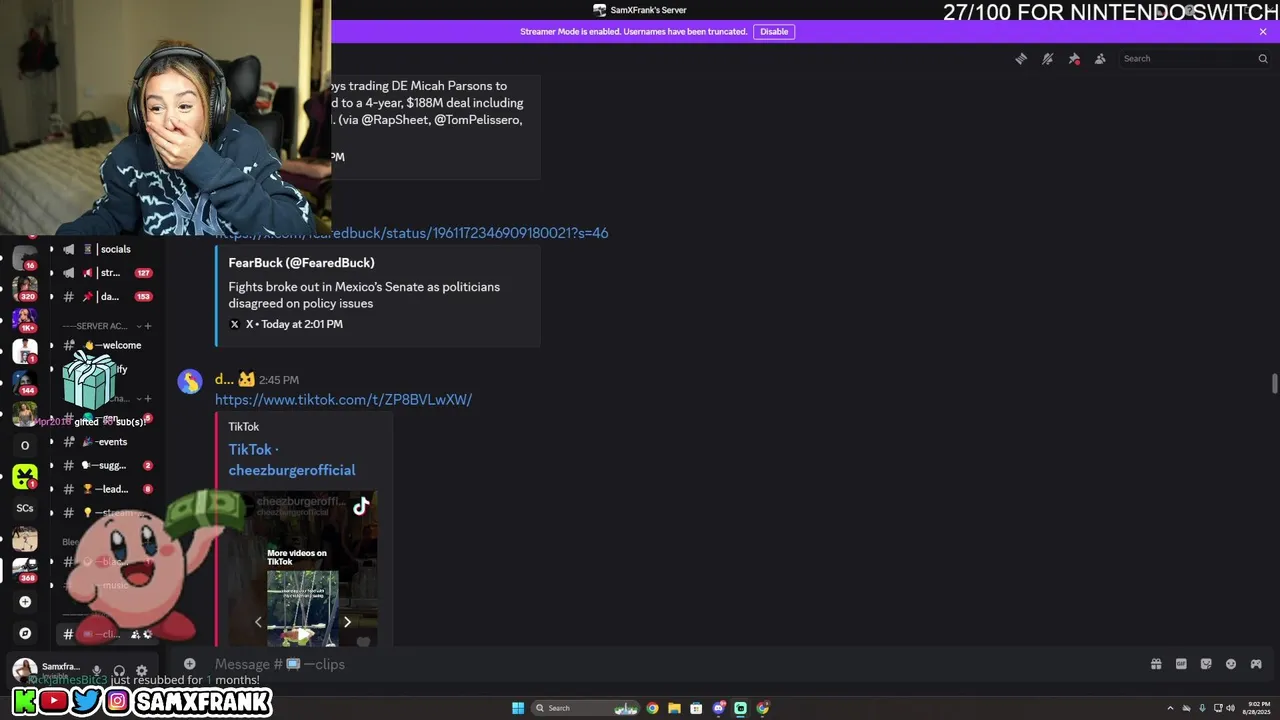Viewport: 1280px width, 720px height.
Task: Open Discover servers compass icon
Action: [x=25, y=633]
